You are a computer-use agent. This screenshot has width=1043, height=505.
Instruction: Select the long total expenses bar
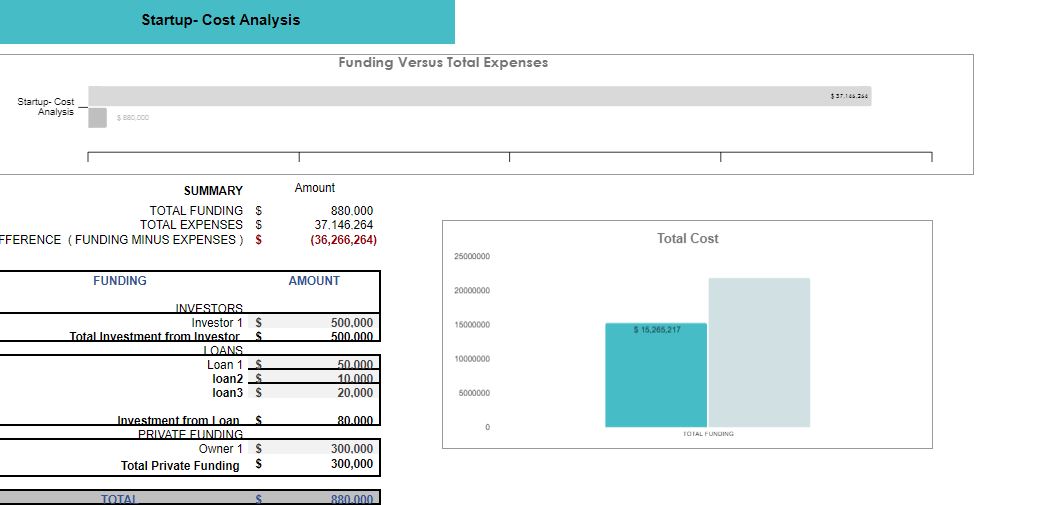click(x=480, y=96)
